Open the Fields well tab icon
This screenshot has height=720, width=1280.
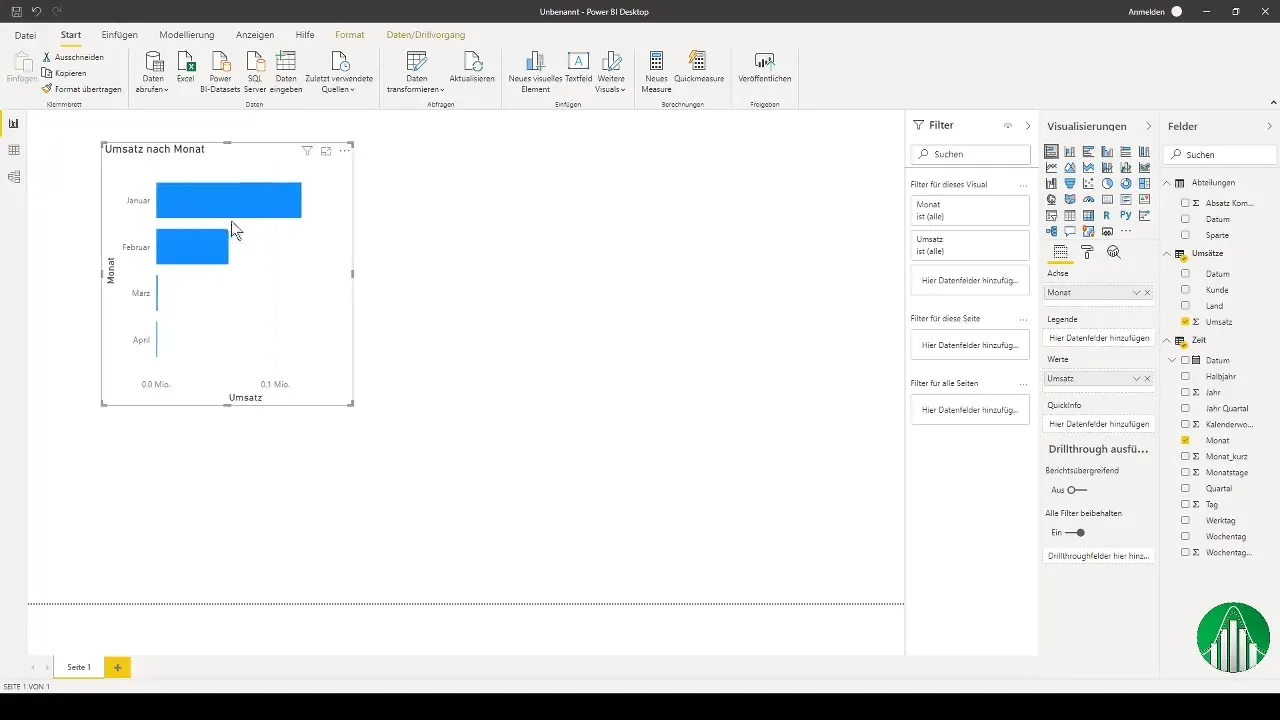pyautogui.click(x=1061, y=252)
